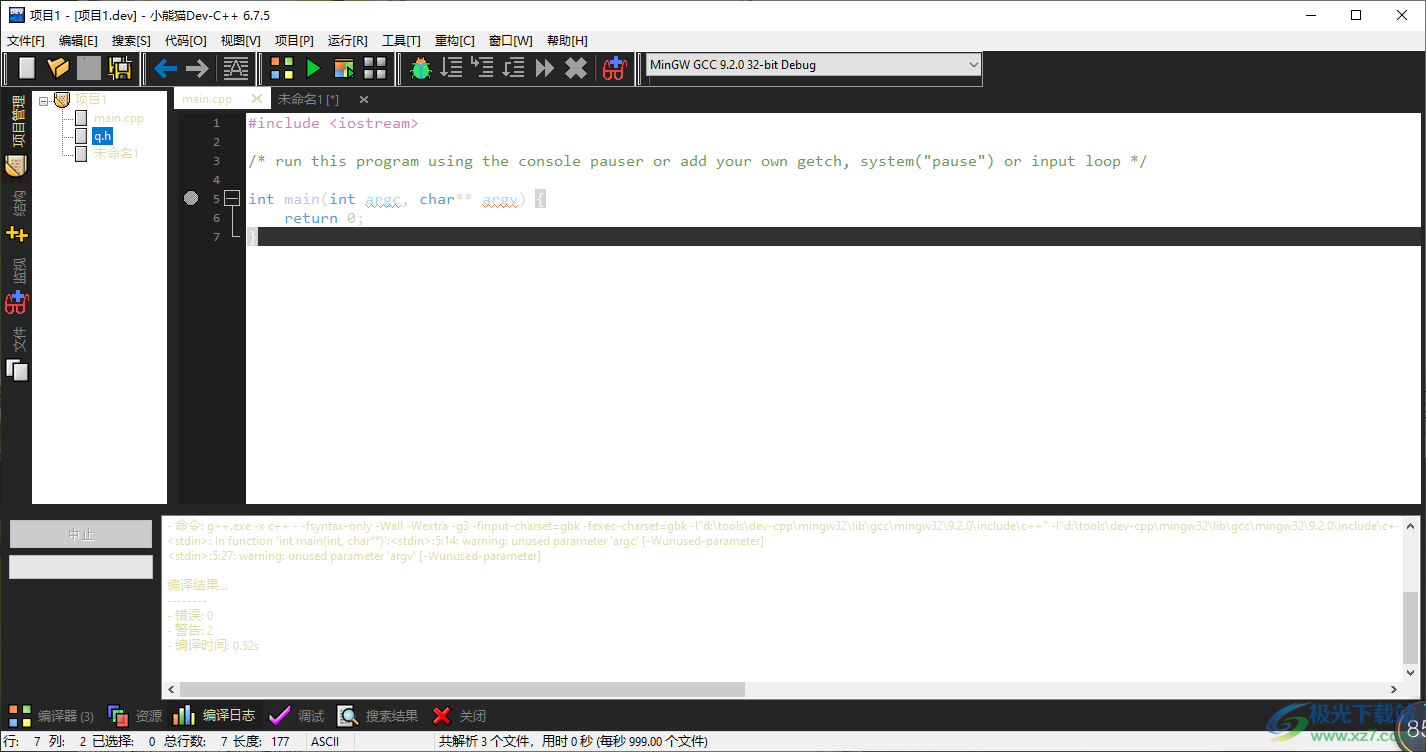Open the 运行[R] menu
1426x752 pixels.
pos(347,41)
